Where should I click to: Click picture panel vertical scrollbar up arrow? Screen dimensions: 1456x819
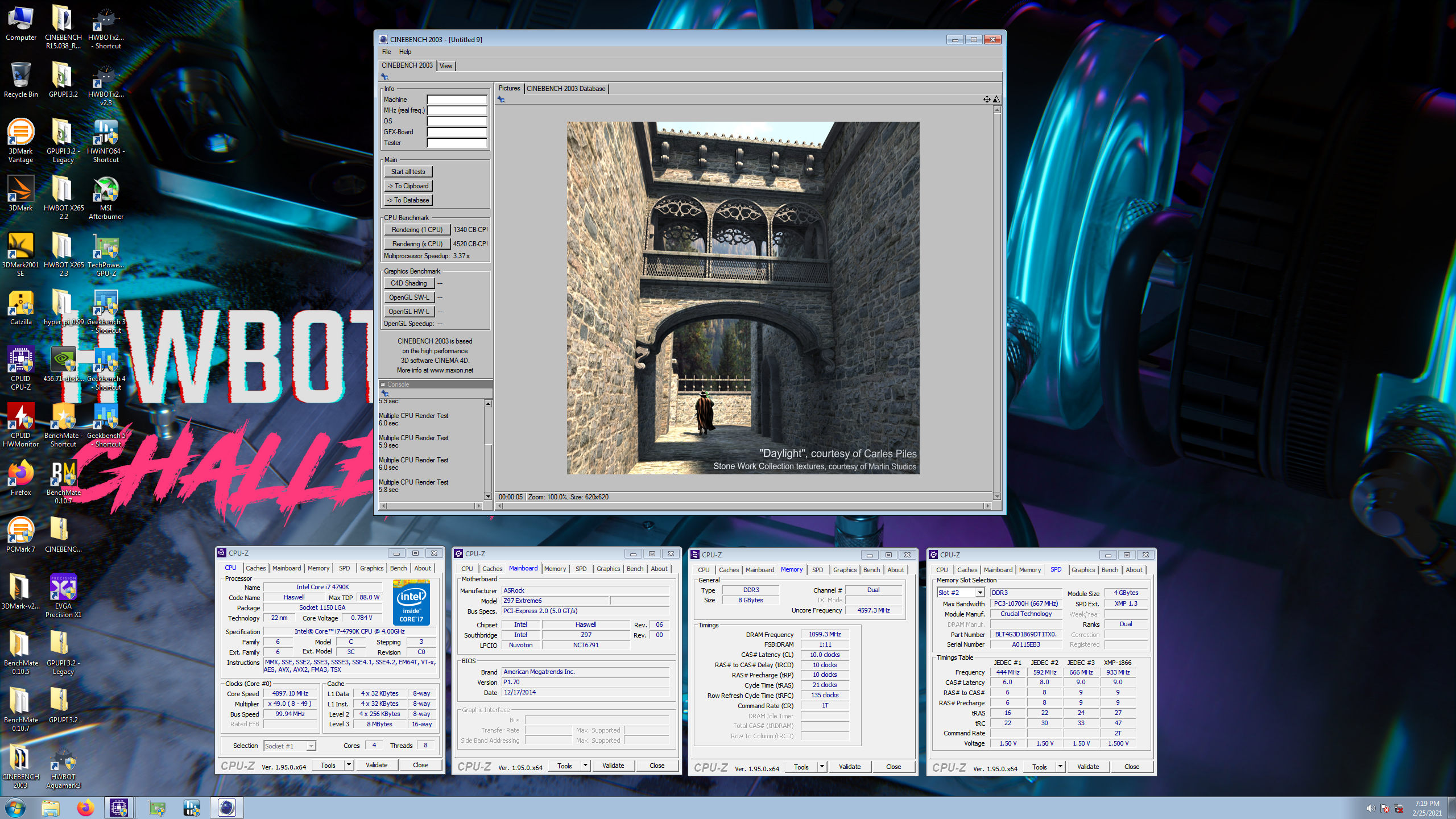pos(997,109)
